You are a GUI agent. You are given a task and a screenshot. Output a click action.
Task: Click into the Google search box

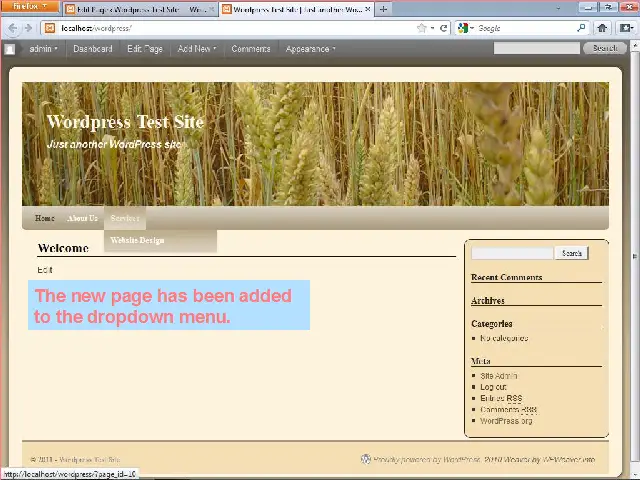pos(526,28)
